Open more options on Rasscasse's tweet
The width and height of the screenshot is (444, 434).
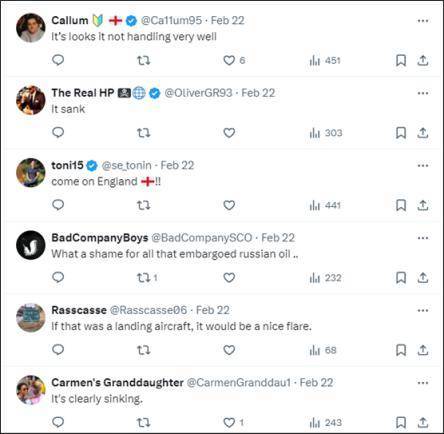(x=423, y=310)
